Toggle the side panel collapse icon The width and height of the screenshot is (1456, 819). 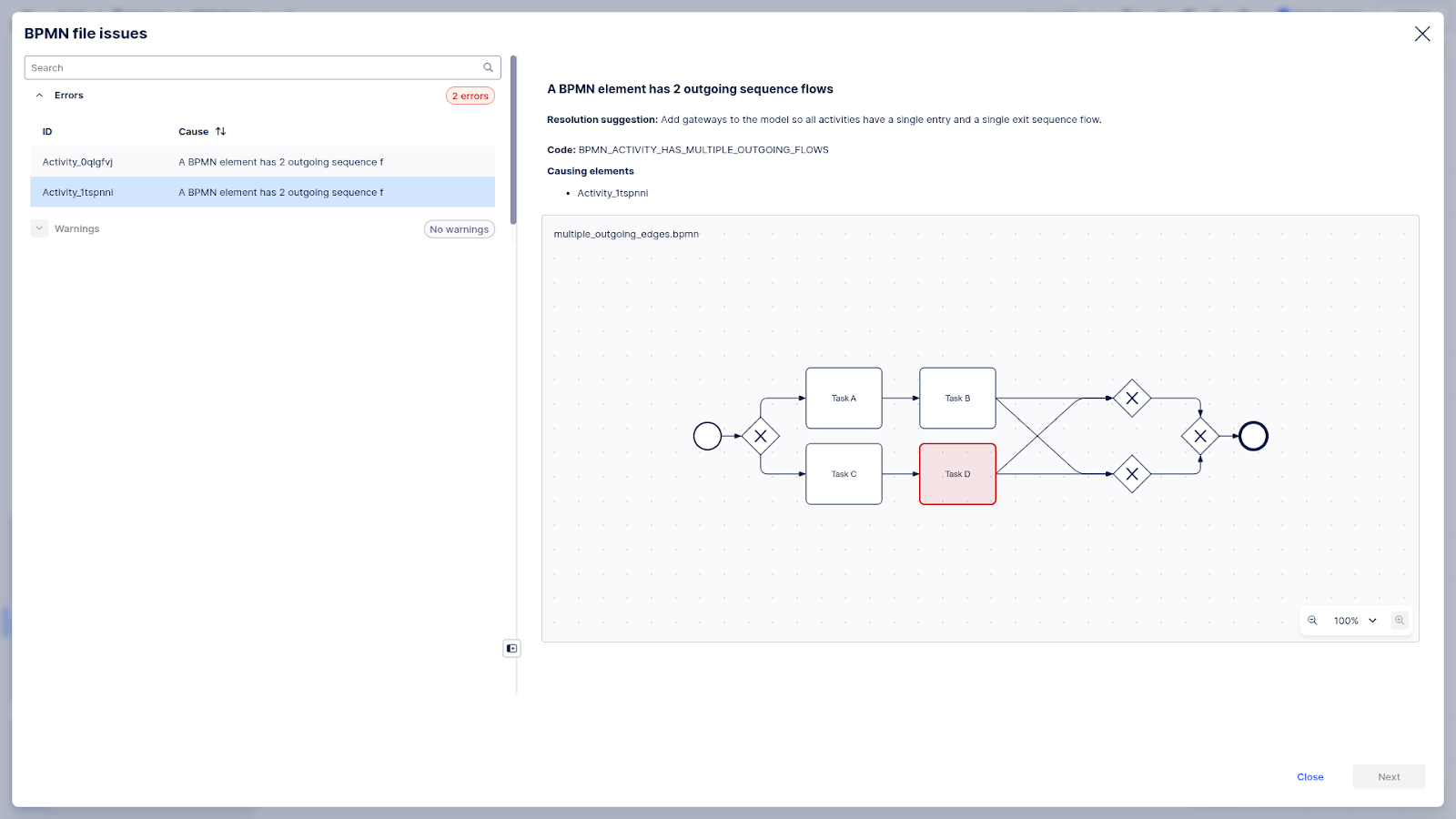click(x=511, y=649)
